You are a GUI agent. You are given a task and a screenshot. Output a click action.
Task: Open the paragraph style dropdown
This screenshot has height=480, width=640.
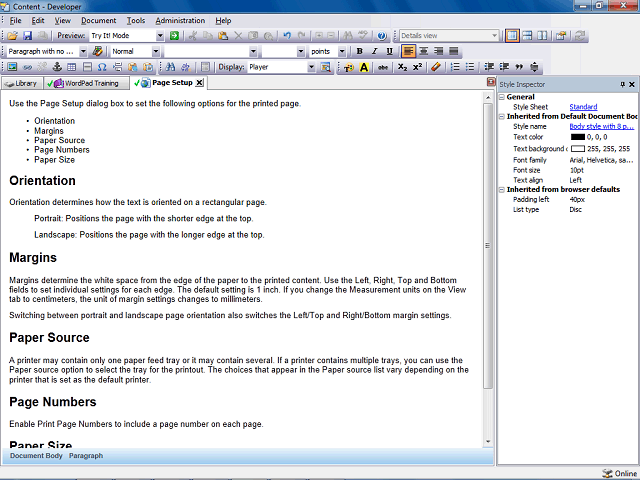click(x=83, y=51)
